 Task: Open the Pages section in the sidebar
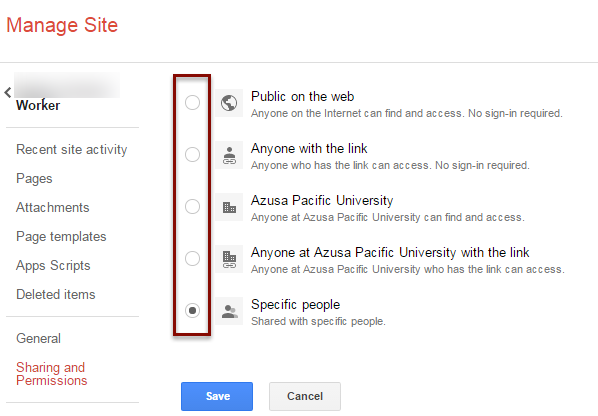point(34,178)
